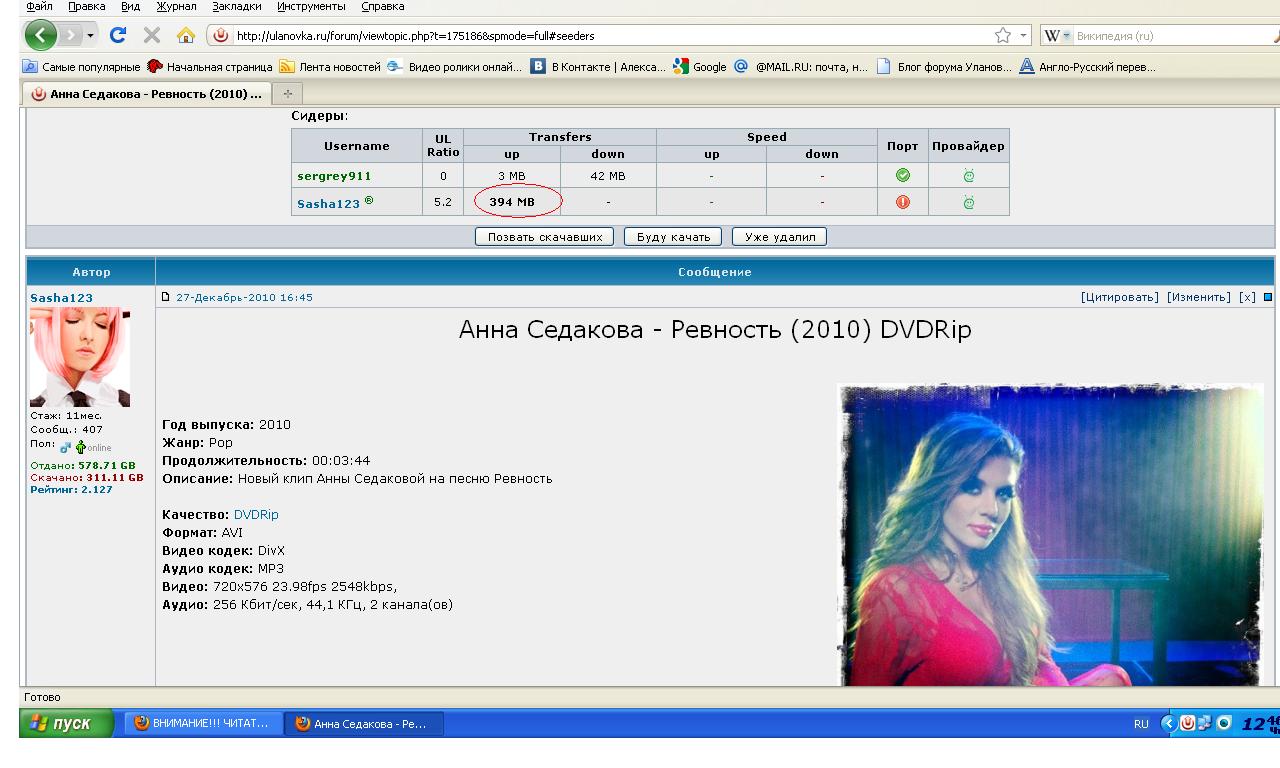Click the browser Back arrow button
The image size is (1280, 768).
pyautogui.click(x=41, y=36)
